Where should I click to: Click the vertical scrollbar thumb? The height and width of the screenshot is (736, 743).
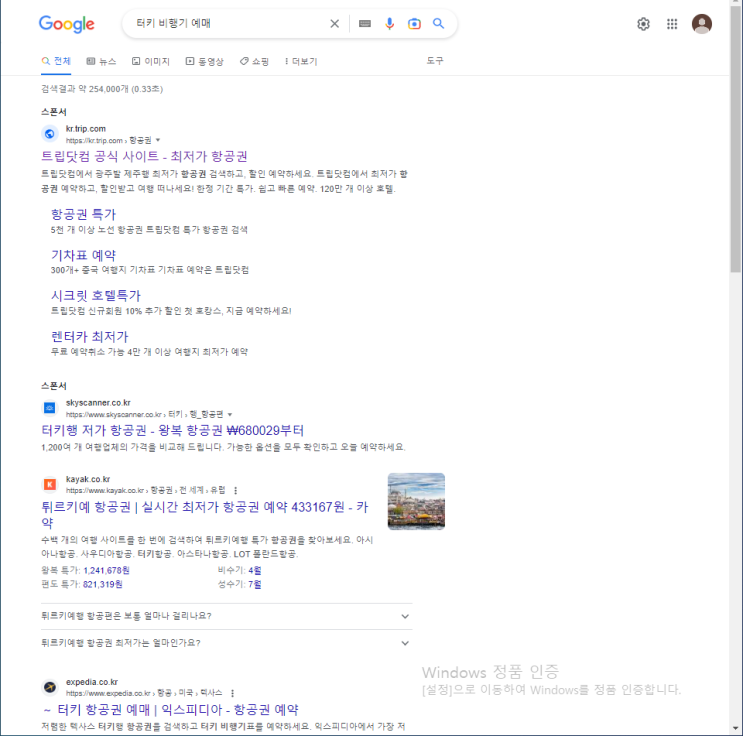[x=735, y=138]
